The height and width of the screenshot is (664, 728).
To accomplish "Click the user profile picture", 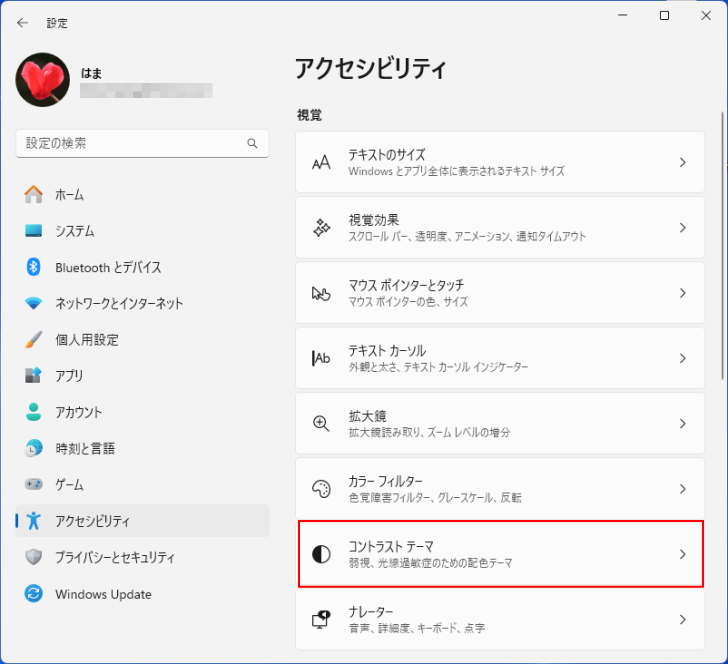I will [x=43, y=79].
